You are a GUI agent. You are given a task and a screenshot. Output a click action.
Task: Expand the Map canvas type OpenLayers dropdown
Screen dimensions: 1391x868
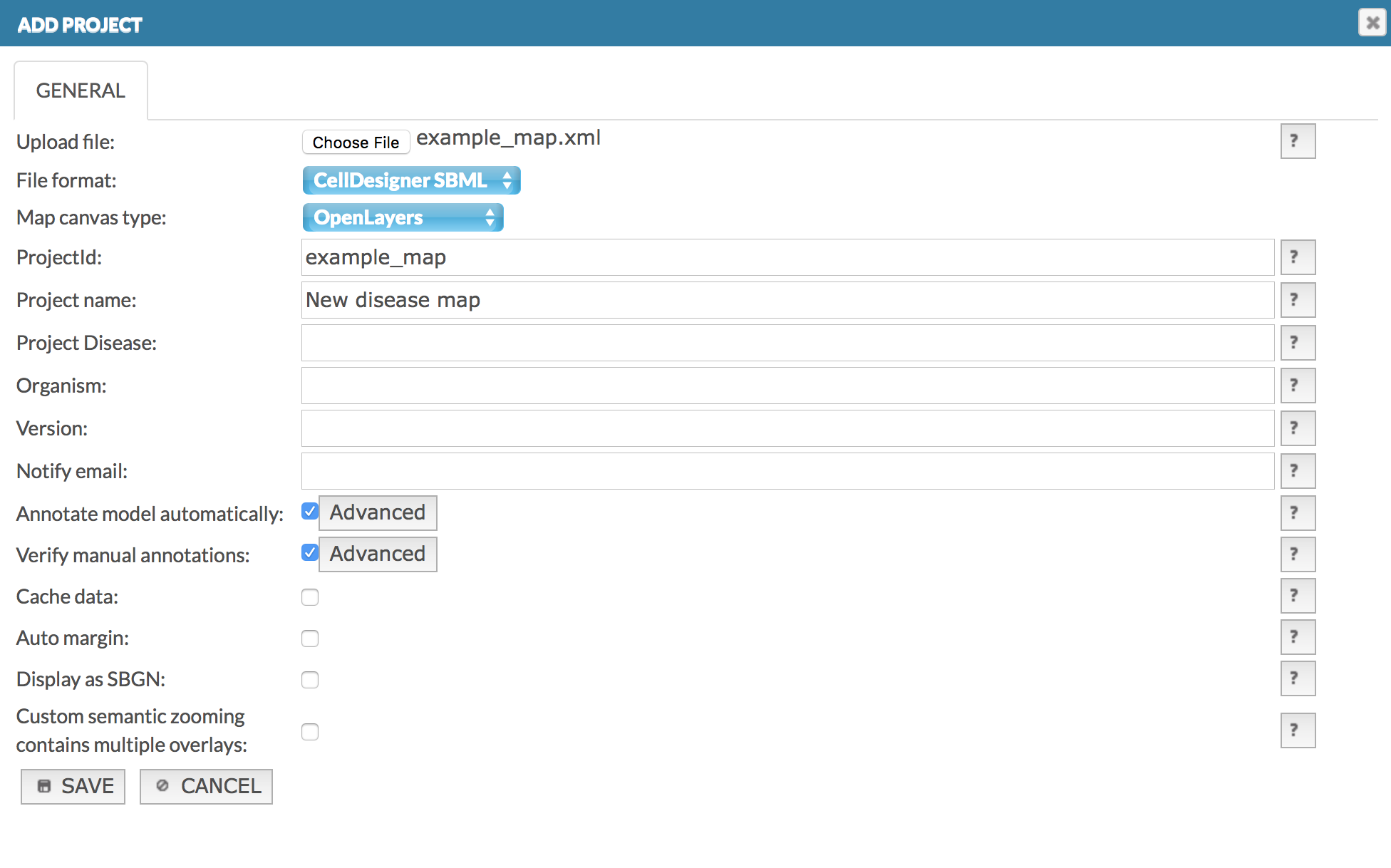coord(403,217)
